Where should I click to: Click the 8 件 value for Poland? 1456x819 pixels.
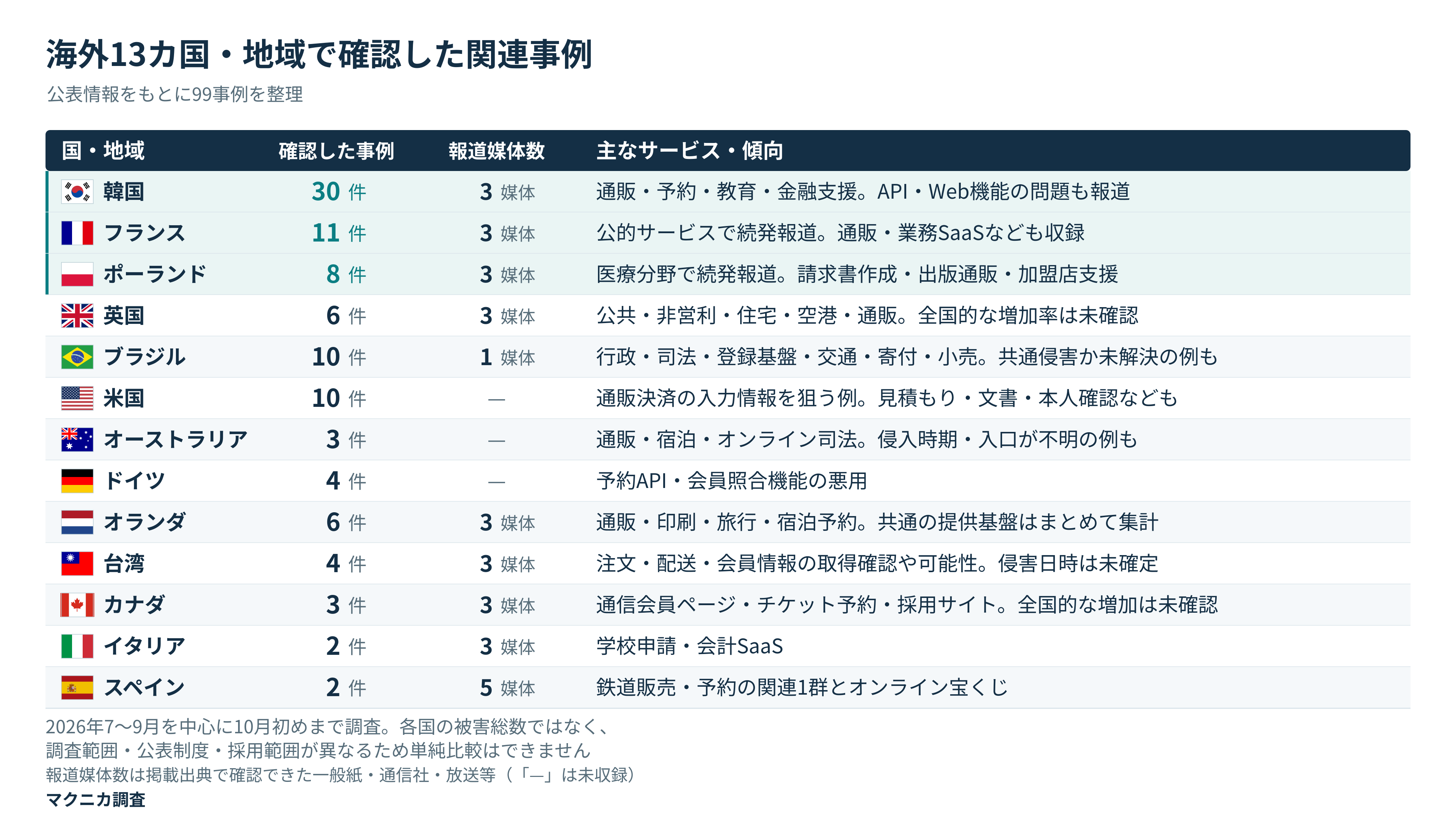click(x=346, y=274)
